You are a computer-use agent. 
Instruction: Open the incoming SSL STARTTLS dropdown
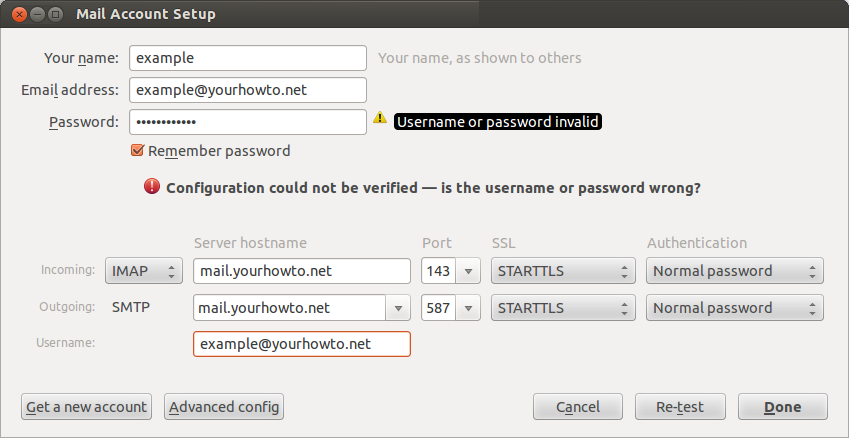coord(563,271)
